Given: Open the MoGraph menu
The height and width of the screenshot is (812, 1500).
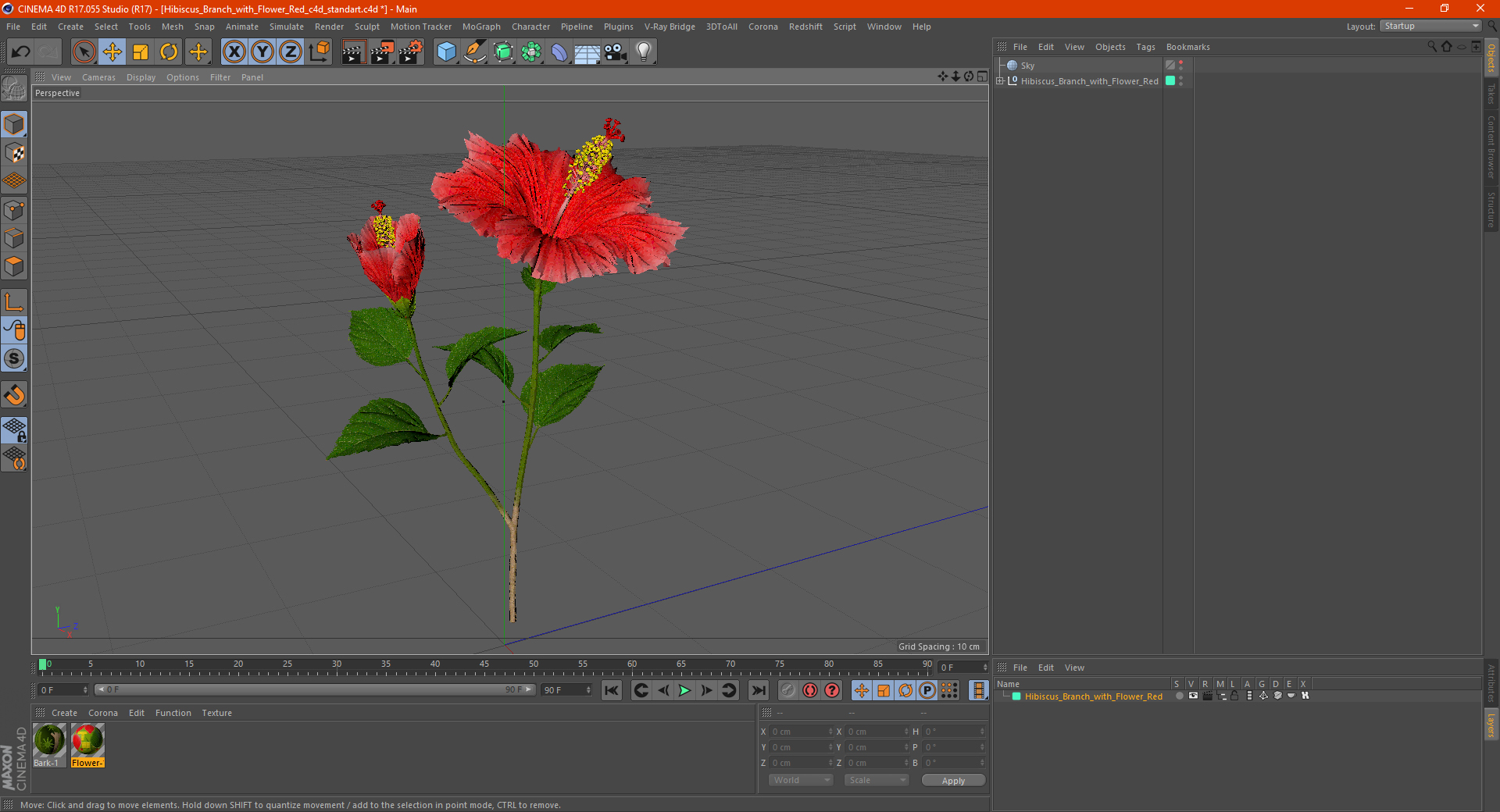Looking at the screenshot, I should (481, 27).
